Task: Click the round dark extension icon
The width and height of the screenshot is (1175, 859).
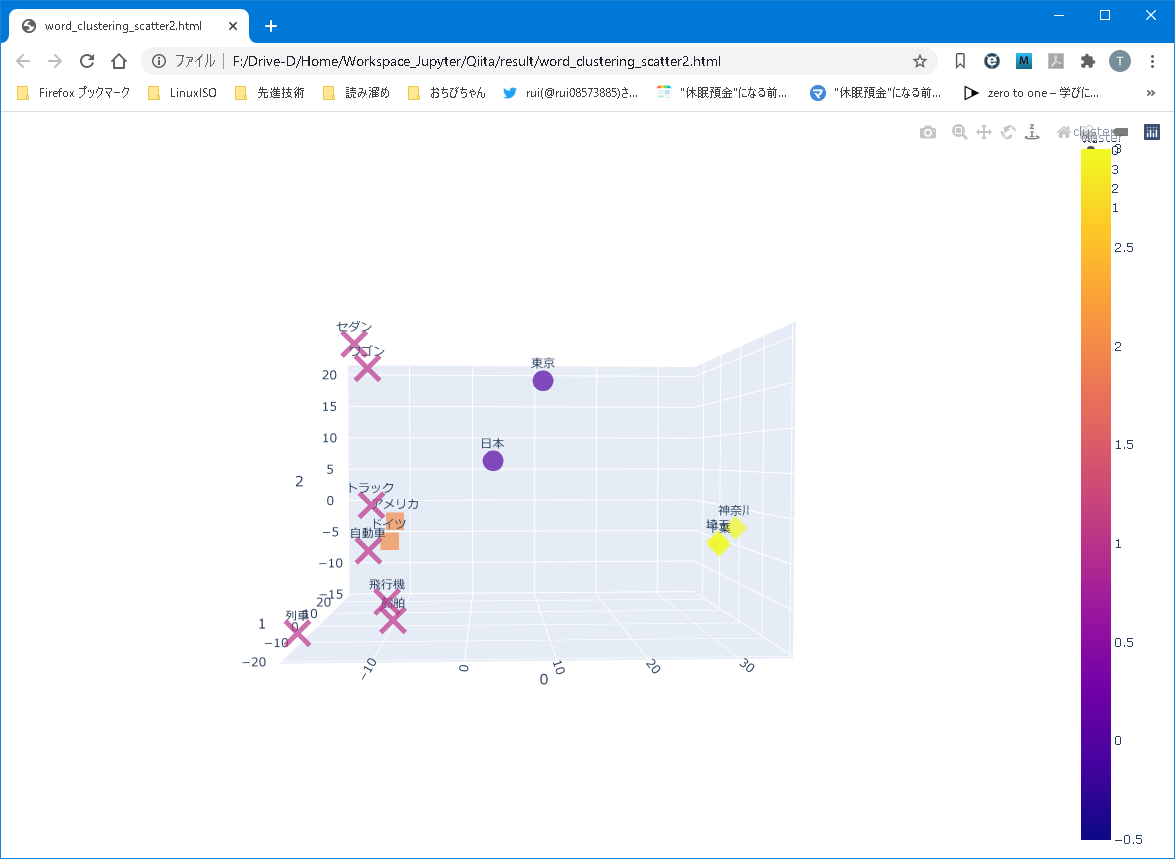Action: [992, 61]
